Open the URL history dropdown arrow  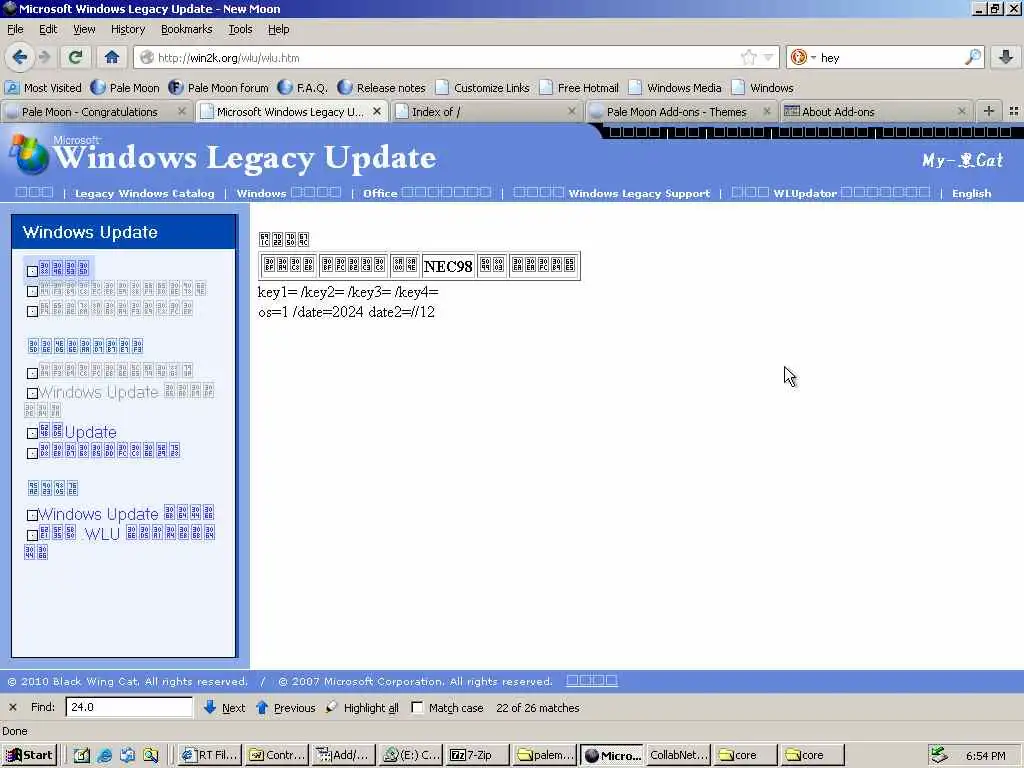click(768, 57)
